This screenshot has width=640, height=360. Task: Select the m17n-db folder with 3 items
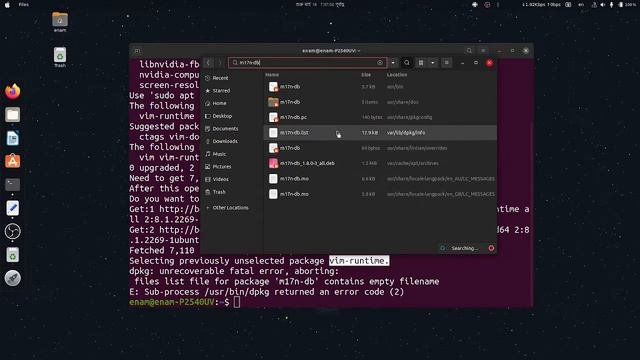380,102
